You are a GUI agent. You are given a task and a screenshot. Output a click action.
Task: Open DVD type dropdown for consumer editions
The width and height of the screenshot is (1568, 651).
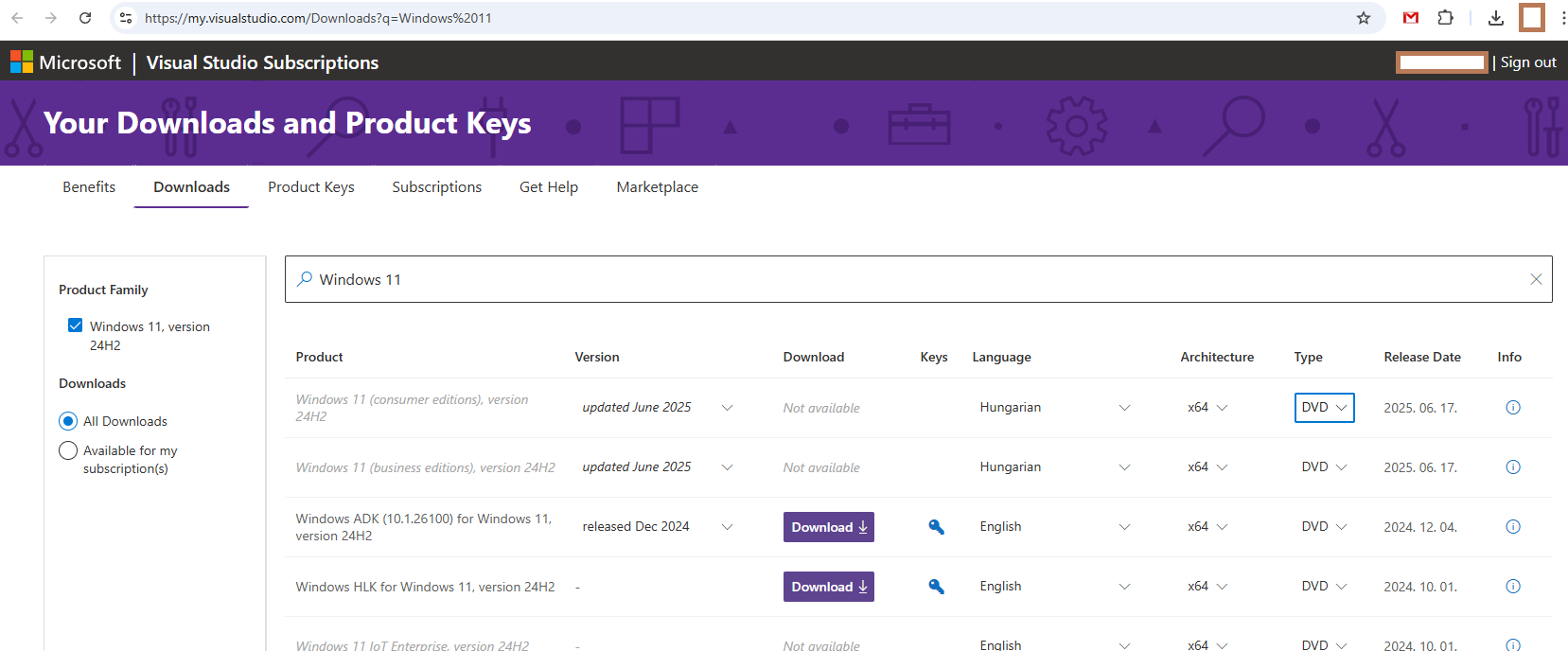coord(1324,408)
